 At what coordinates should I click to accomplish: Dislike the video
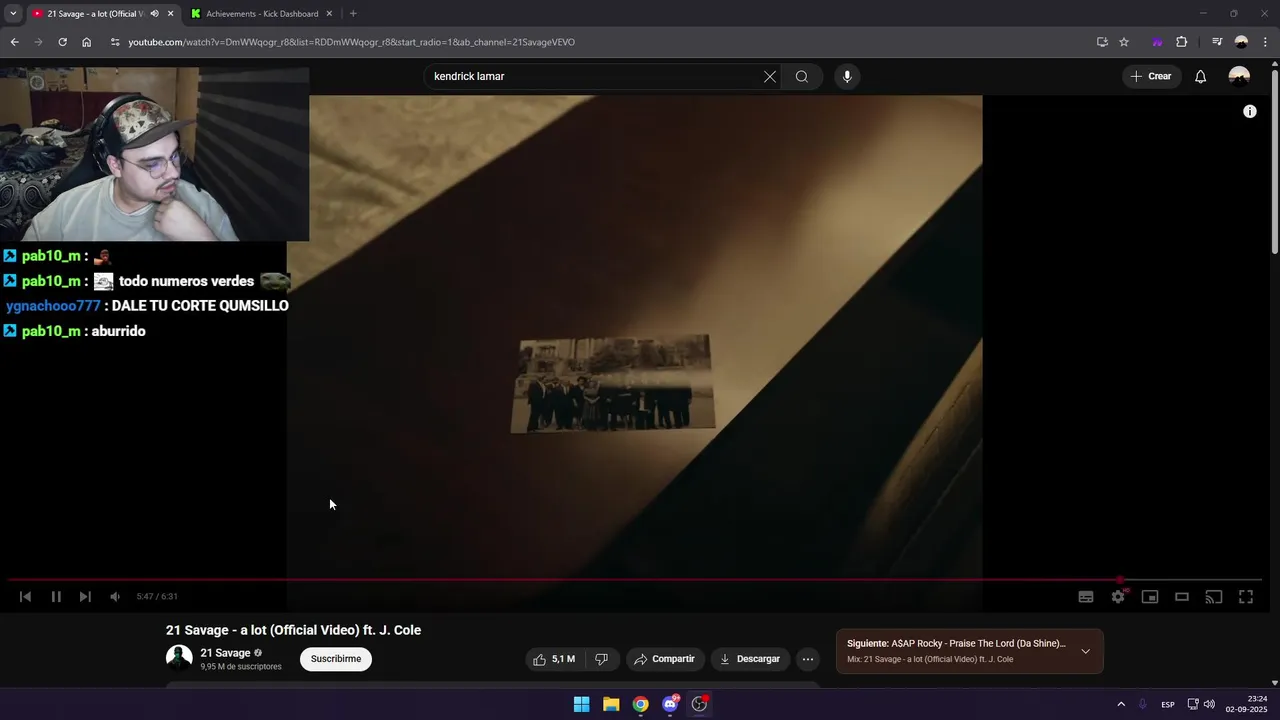[601, 659]
